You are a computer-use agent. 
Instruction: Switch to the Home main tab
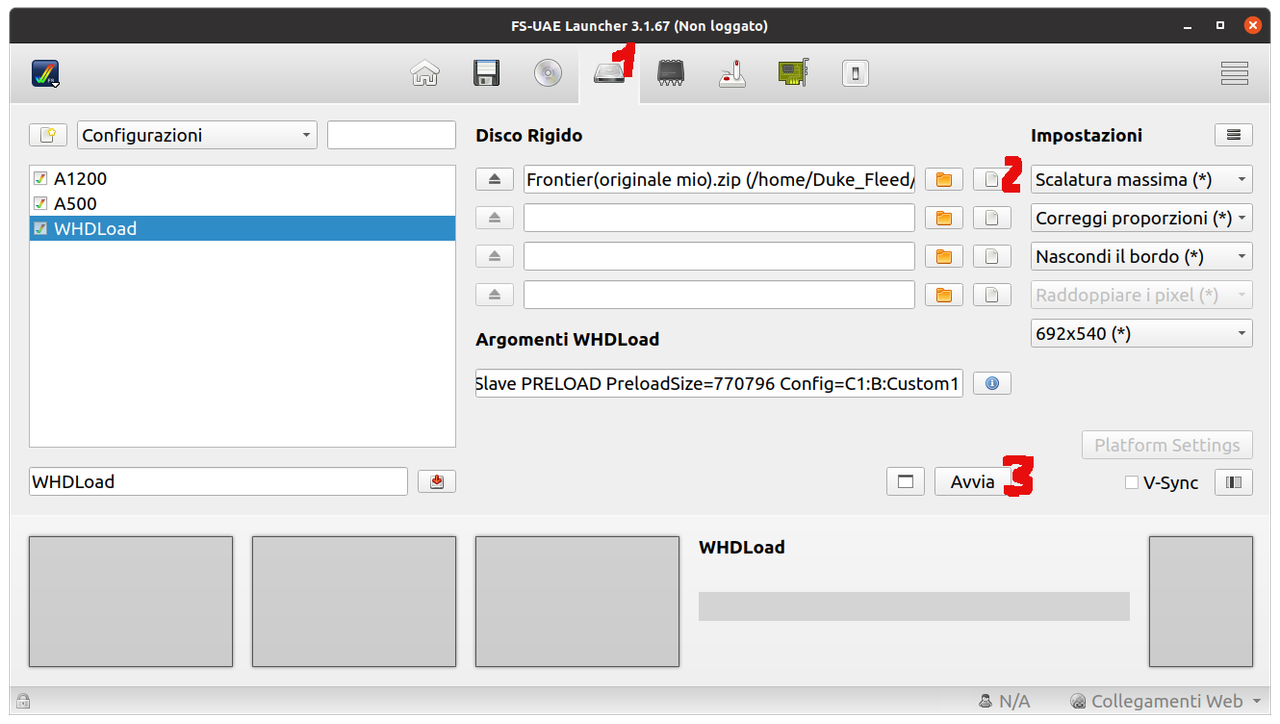[x=425, y=73]
